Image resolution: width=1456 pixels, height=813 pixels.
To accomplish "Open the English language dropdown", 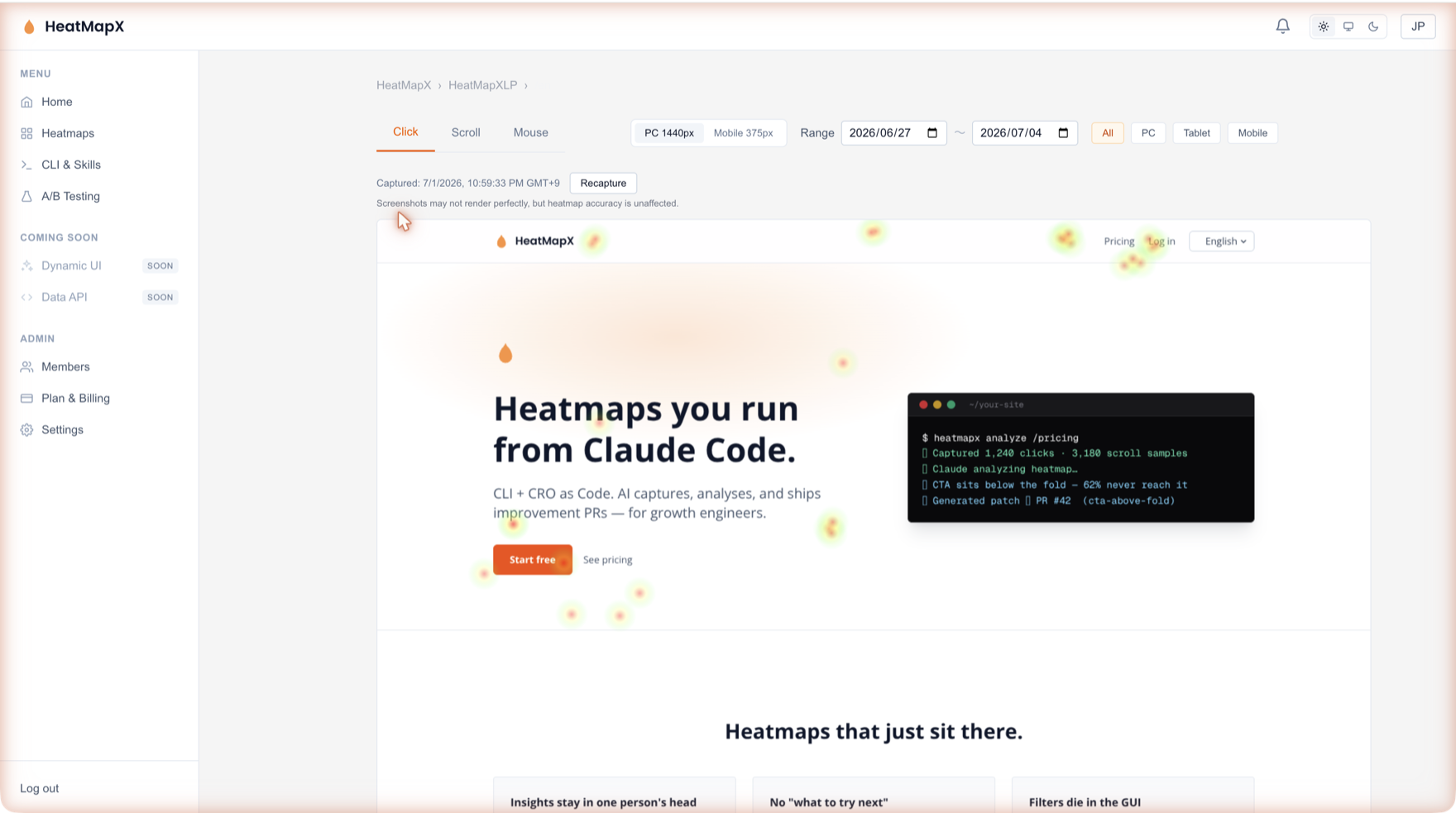I will [x=1222, y=242].
